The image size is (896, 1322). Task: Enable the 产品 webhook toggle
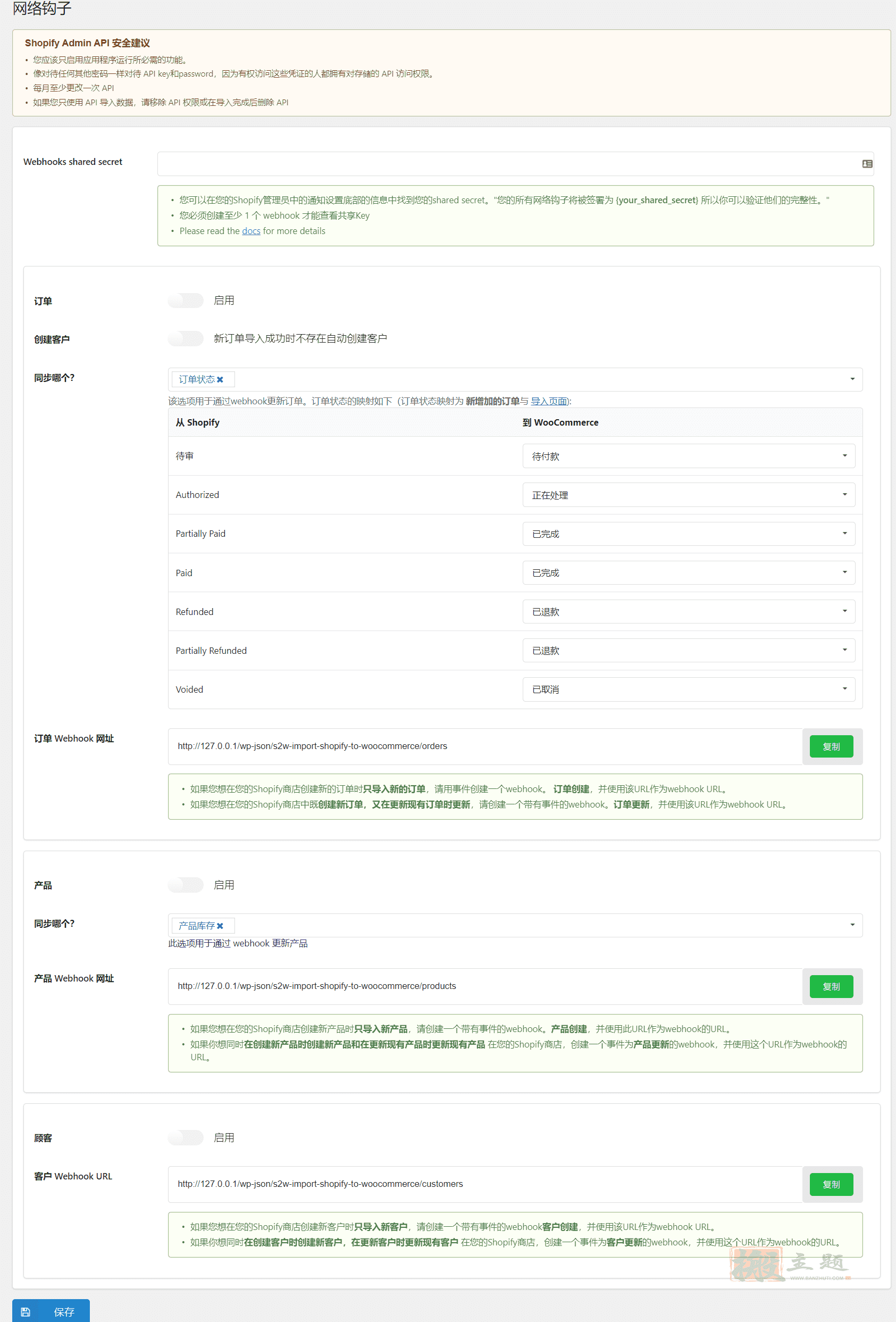[x=186, y=885]
